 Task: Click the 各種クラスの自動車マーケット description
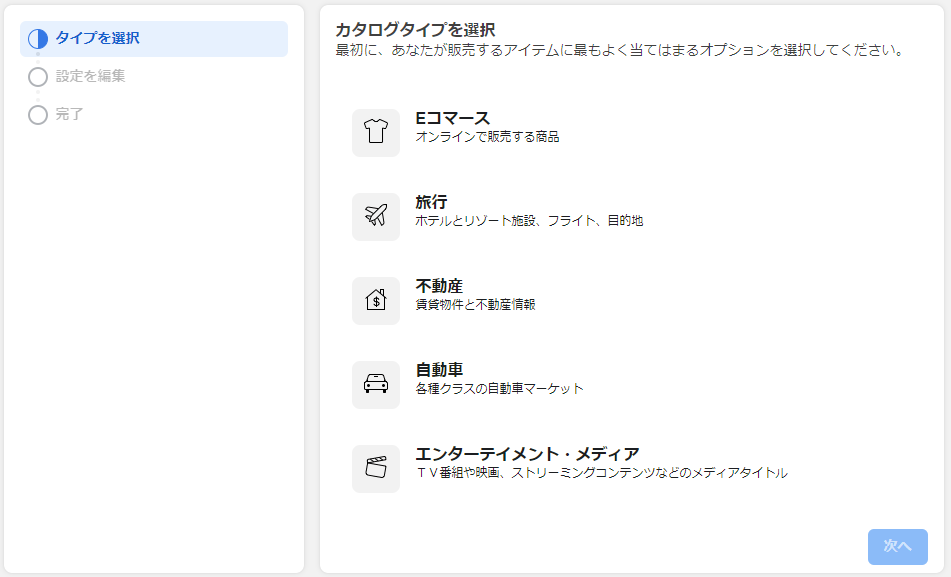[x=499, y=389]
